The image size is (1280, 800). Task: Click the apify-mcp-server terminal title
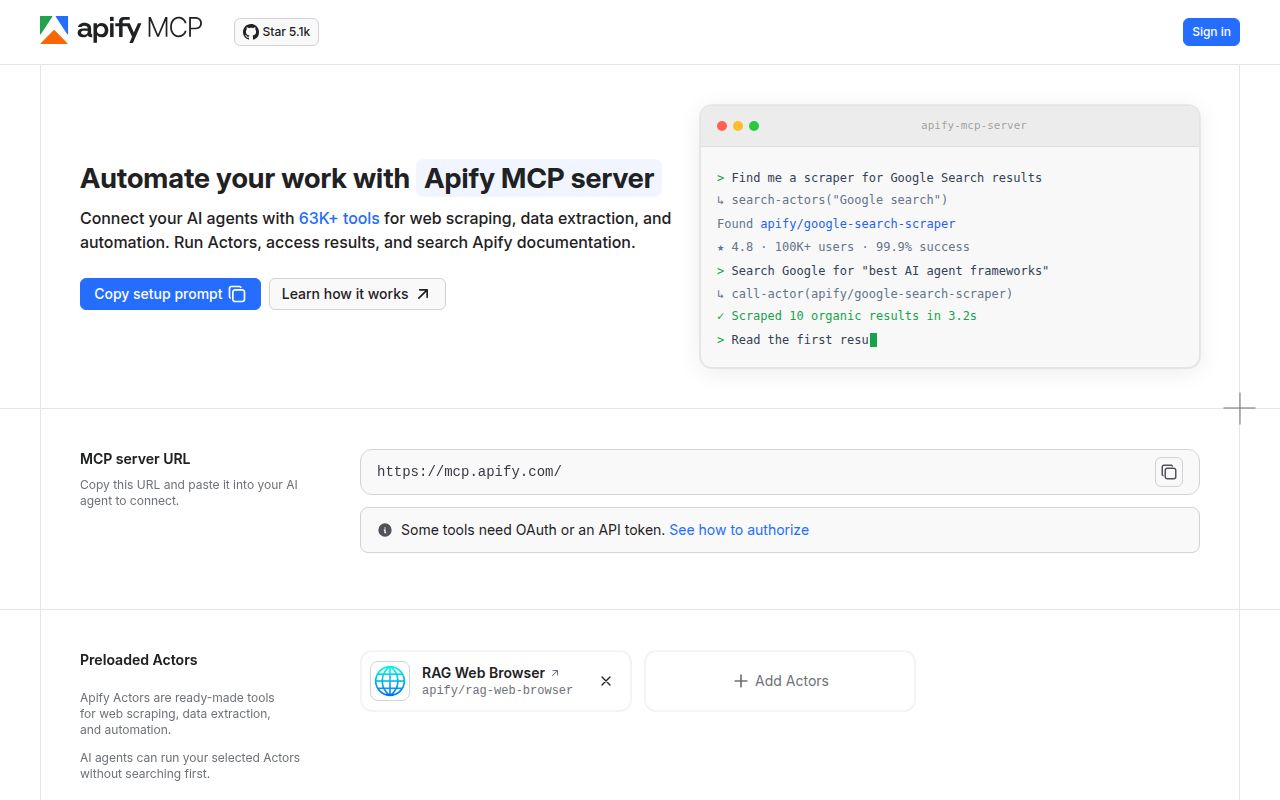click(x=974, y=126)
